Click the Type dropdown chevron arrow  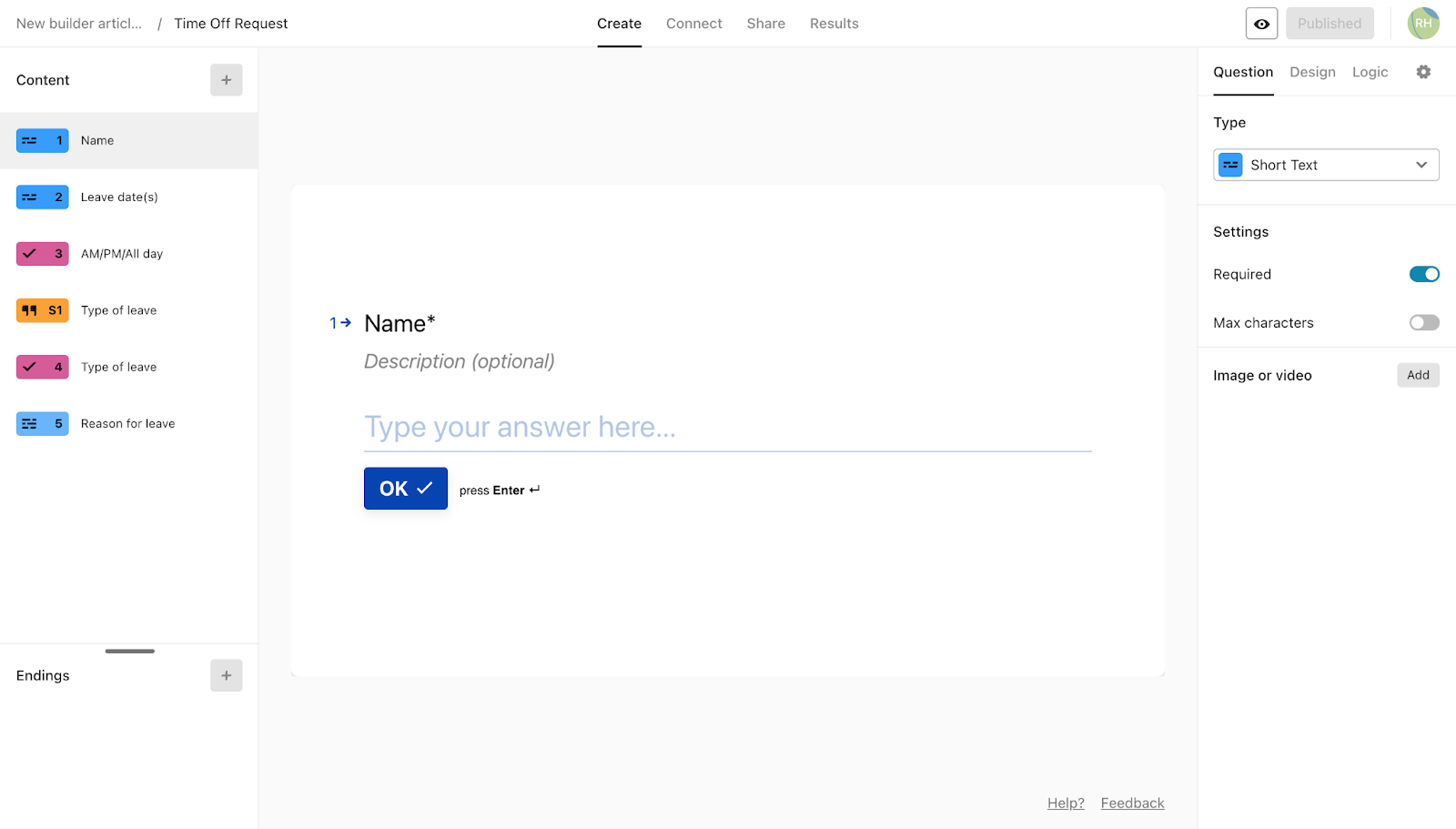[1421, 165]
